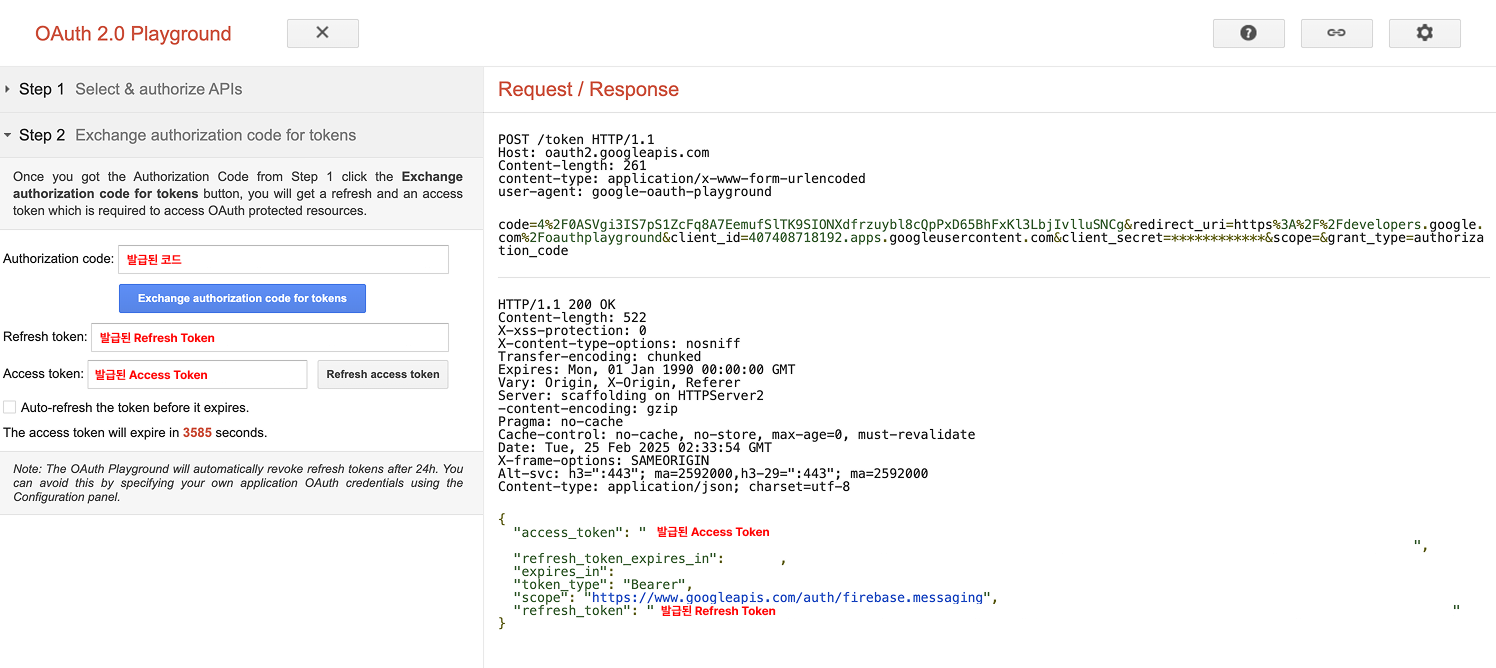Open the settings gear configuration
Viewport: 1496px width, 668px height.
[x=1424, y=33]
